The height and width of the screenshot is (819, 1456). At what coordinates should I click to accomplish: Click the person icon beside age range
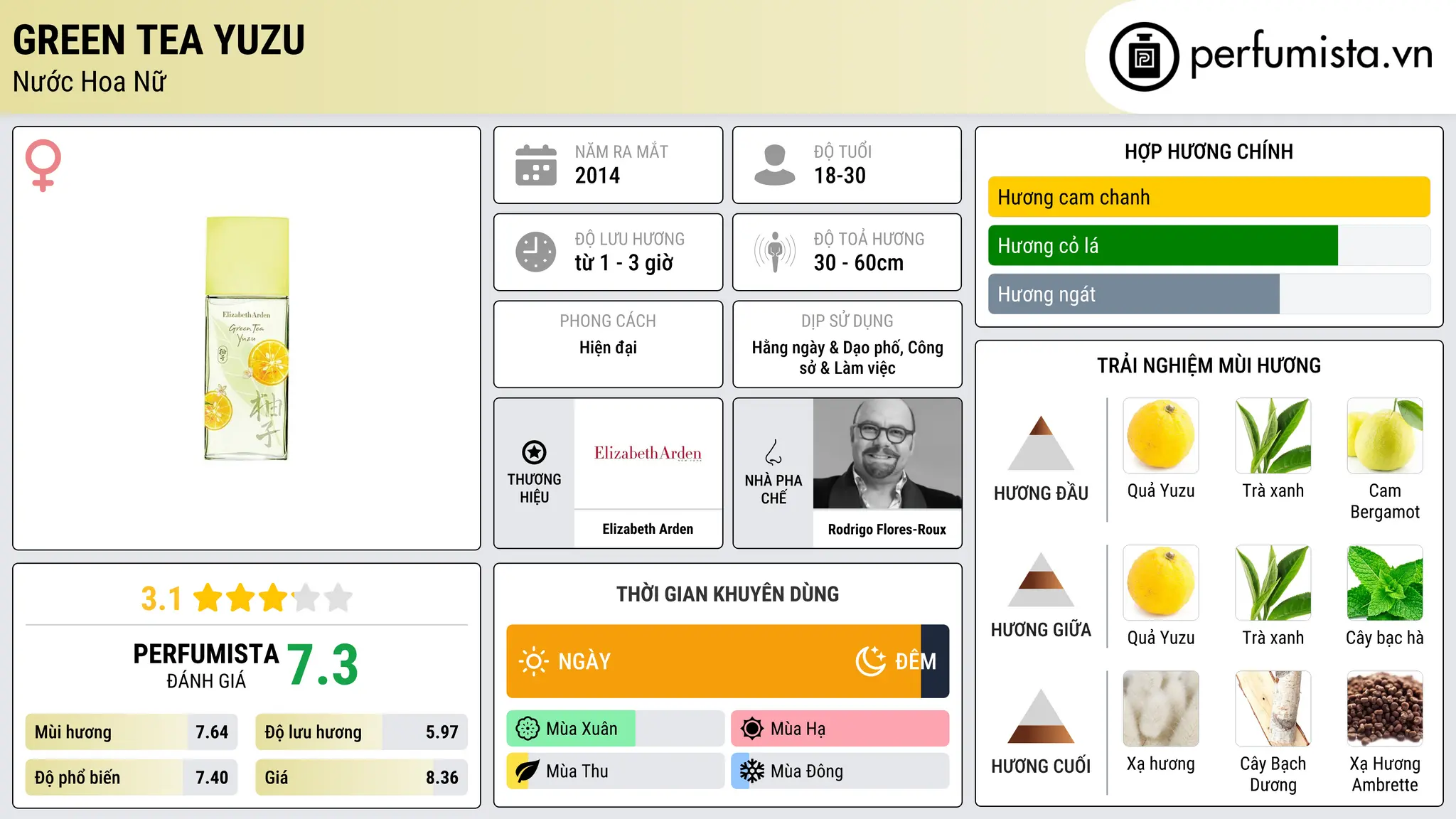775,165
